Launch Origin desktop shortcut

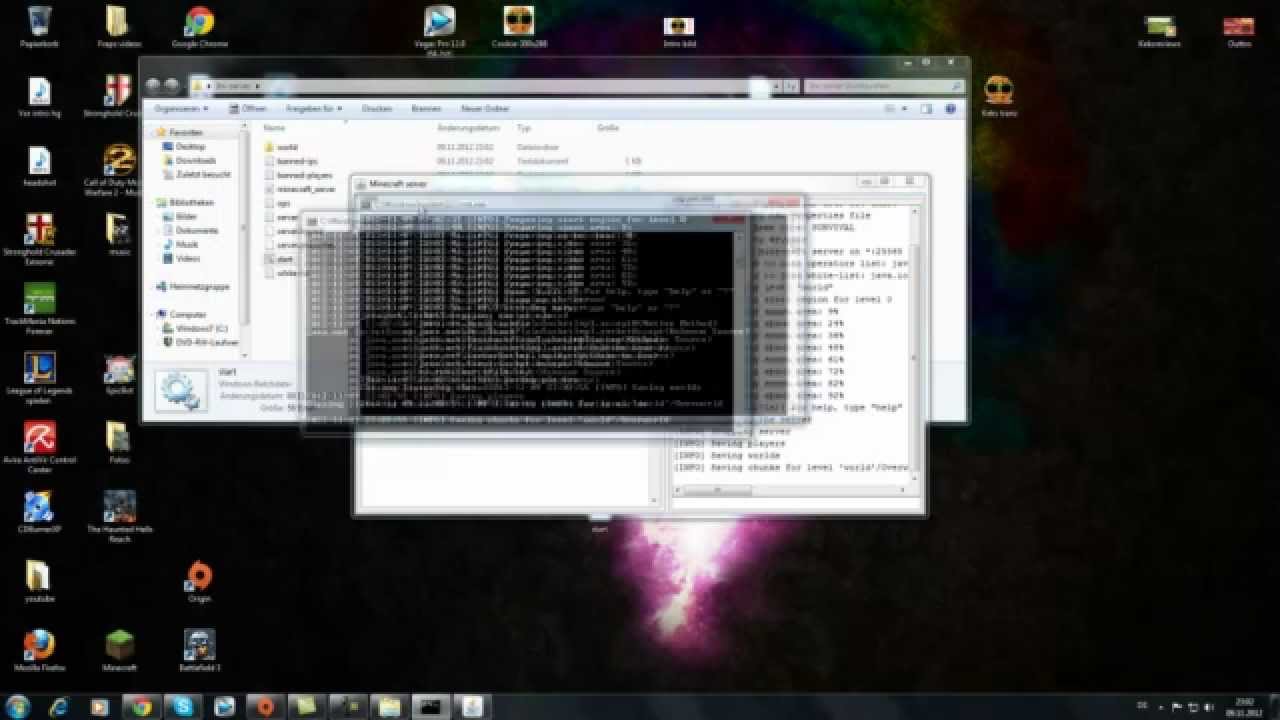(199, 581)
